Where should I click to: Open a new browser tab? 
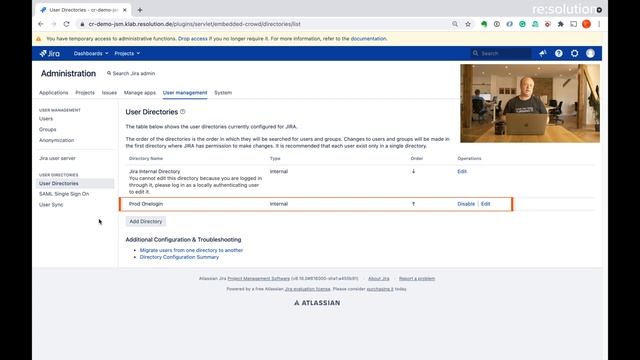(x=140, y=10)
